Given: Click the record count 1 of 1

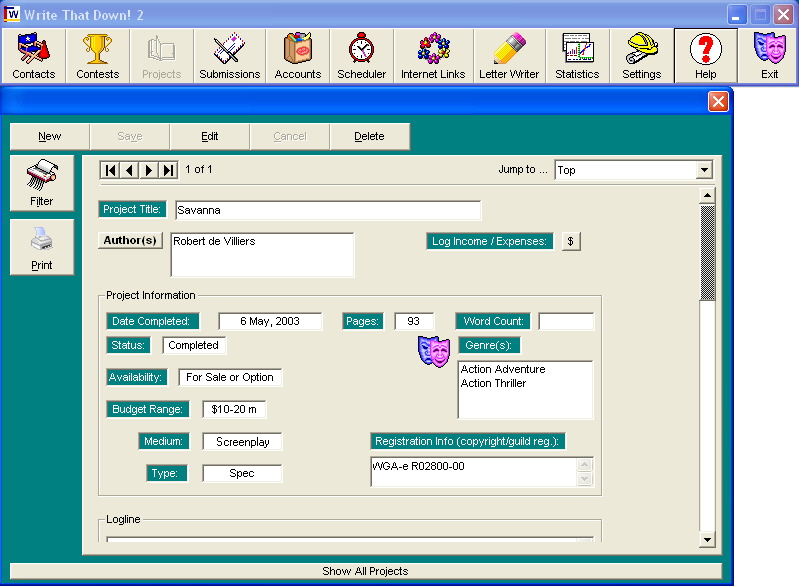Looking at the screenshot, I should click(x=199, y=169).
